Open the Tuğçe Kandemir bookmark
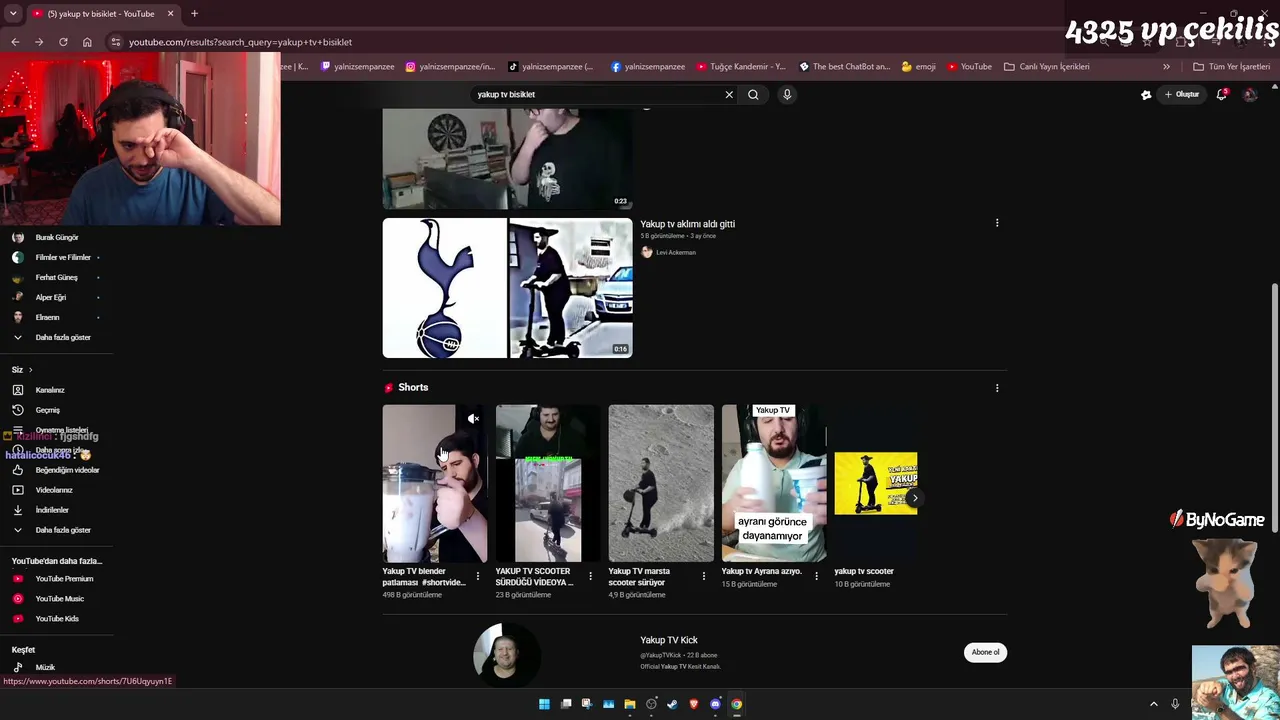This screenshot has height=720, width=1280. pyautogui.click(x=742, y=67)
